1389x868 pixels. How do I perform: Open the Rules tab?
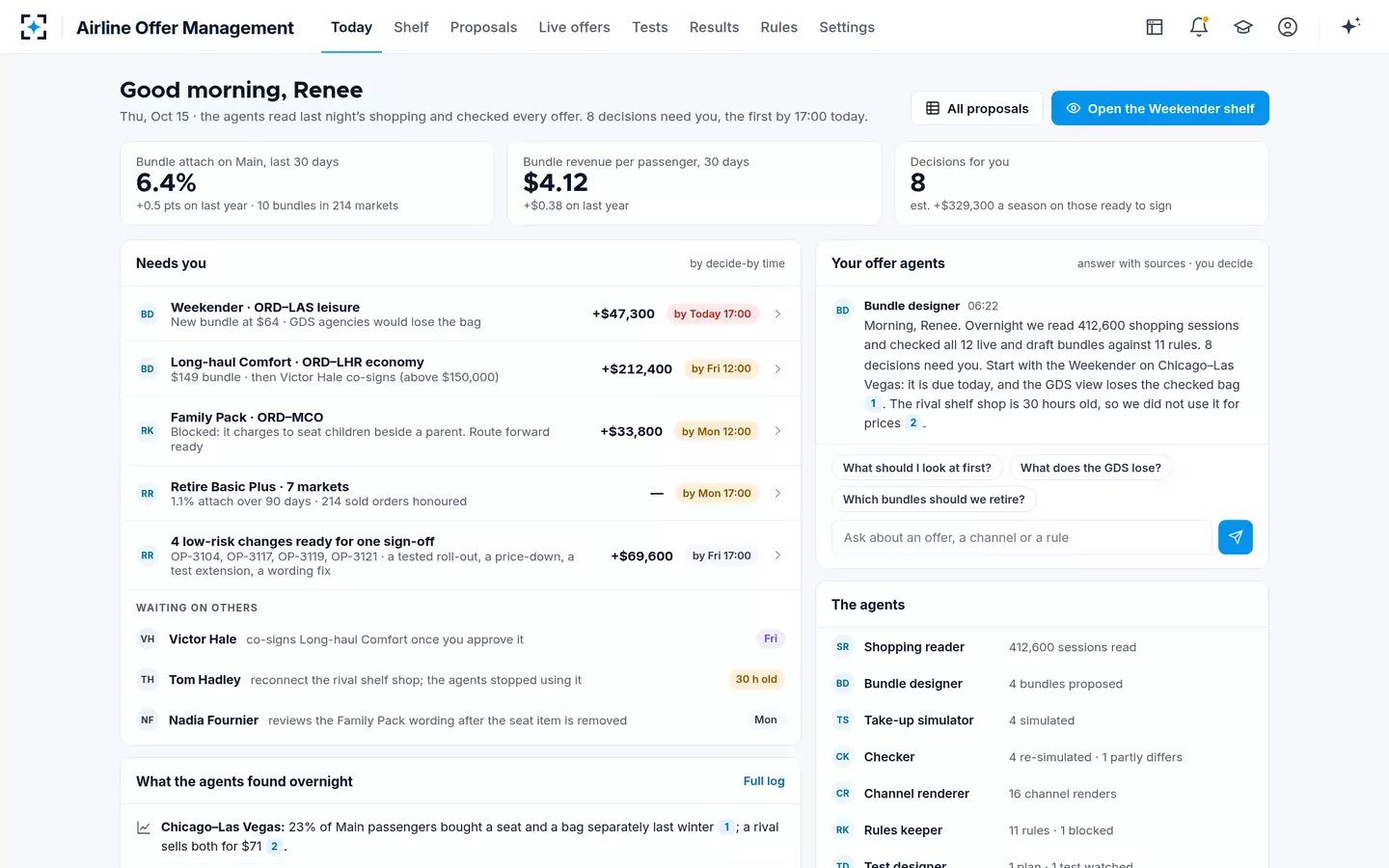[x=778, y=27]
